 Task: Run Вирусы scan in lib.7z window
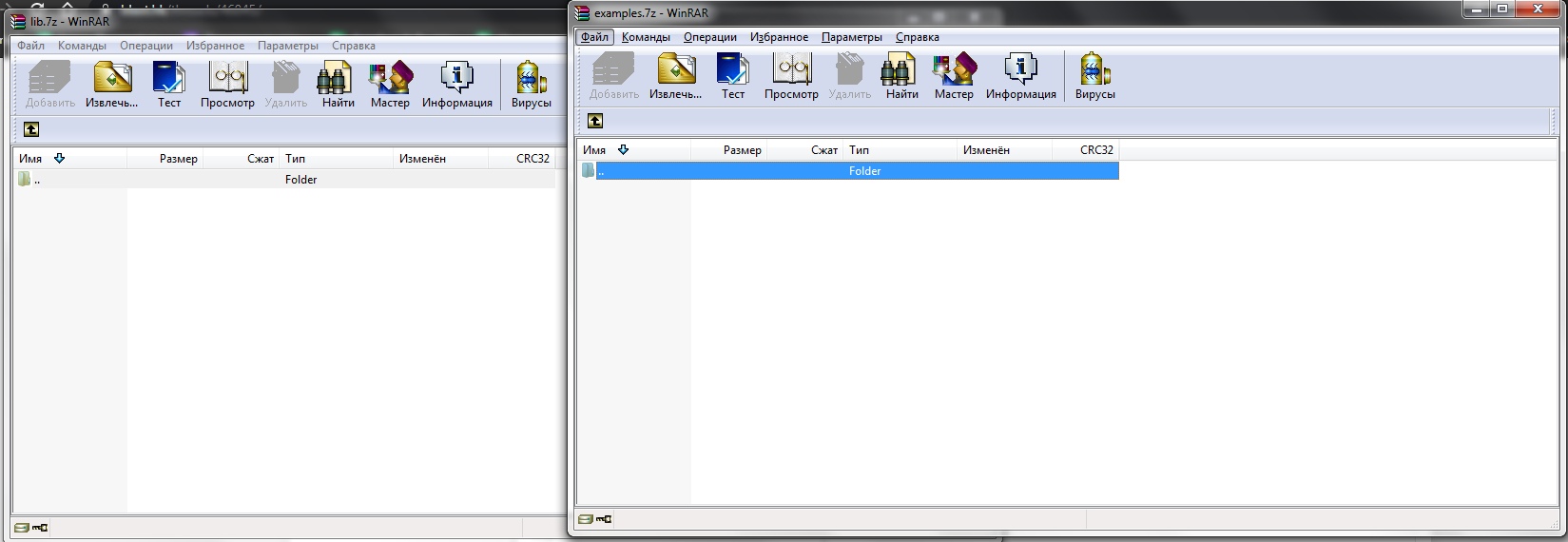pyautogui.click(x=531, y=85)
